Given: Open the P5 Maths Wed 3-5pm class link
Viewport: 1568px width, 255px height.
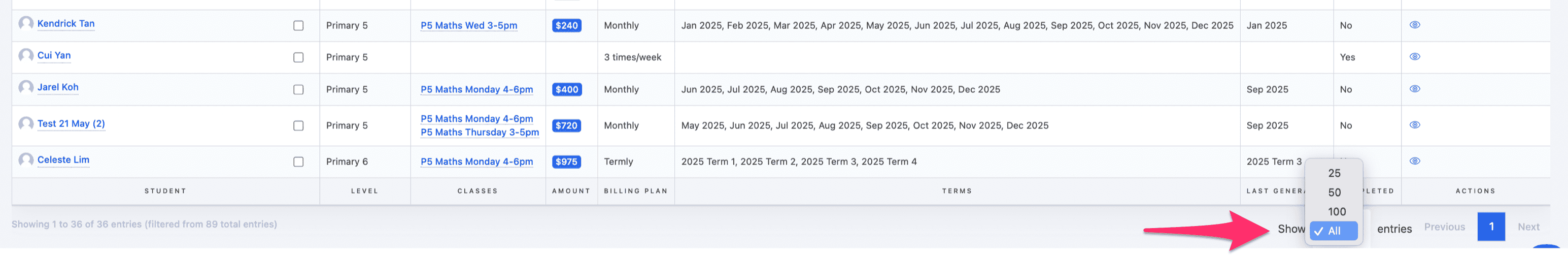Looking at the screenshot, I should (x=469, y=25).
